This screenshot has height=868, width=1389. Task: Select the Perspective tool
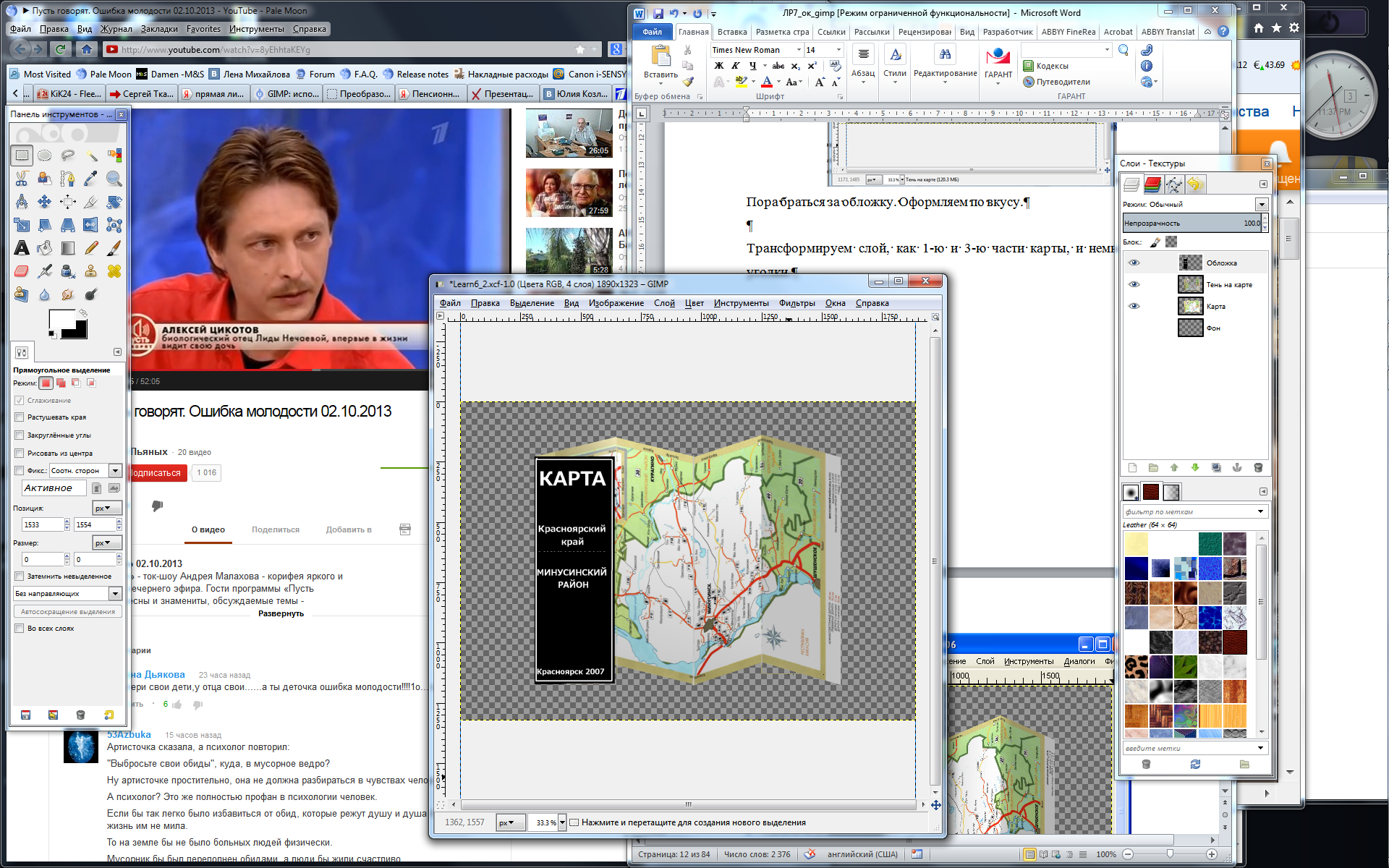[x=68, y=225]
